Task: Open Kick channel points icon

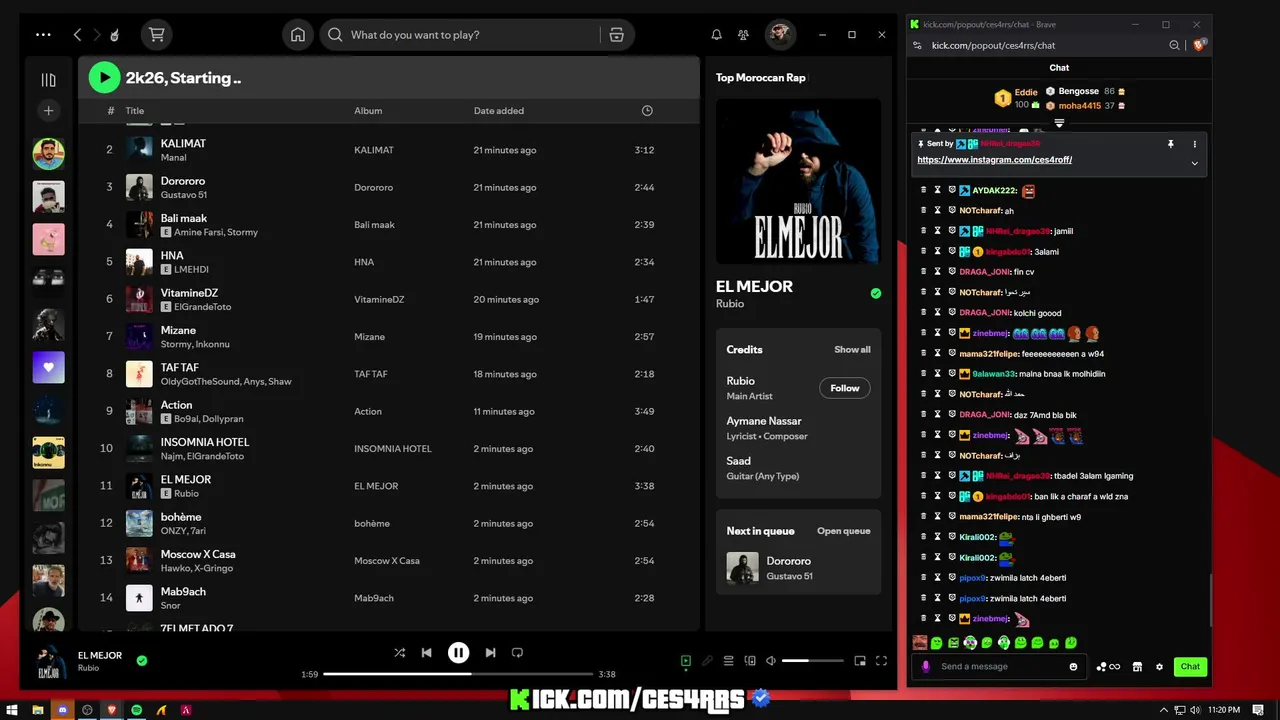Action: coord(1107,666)
